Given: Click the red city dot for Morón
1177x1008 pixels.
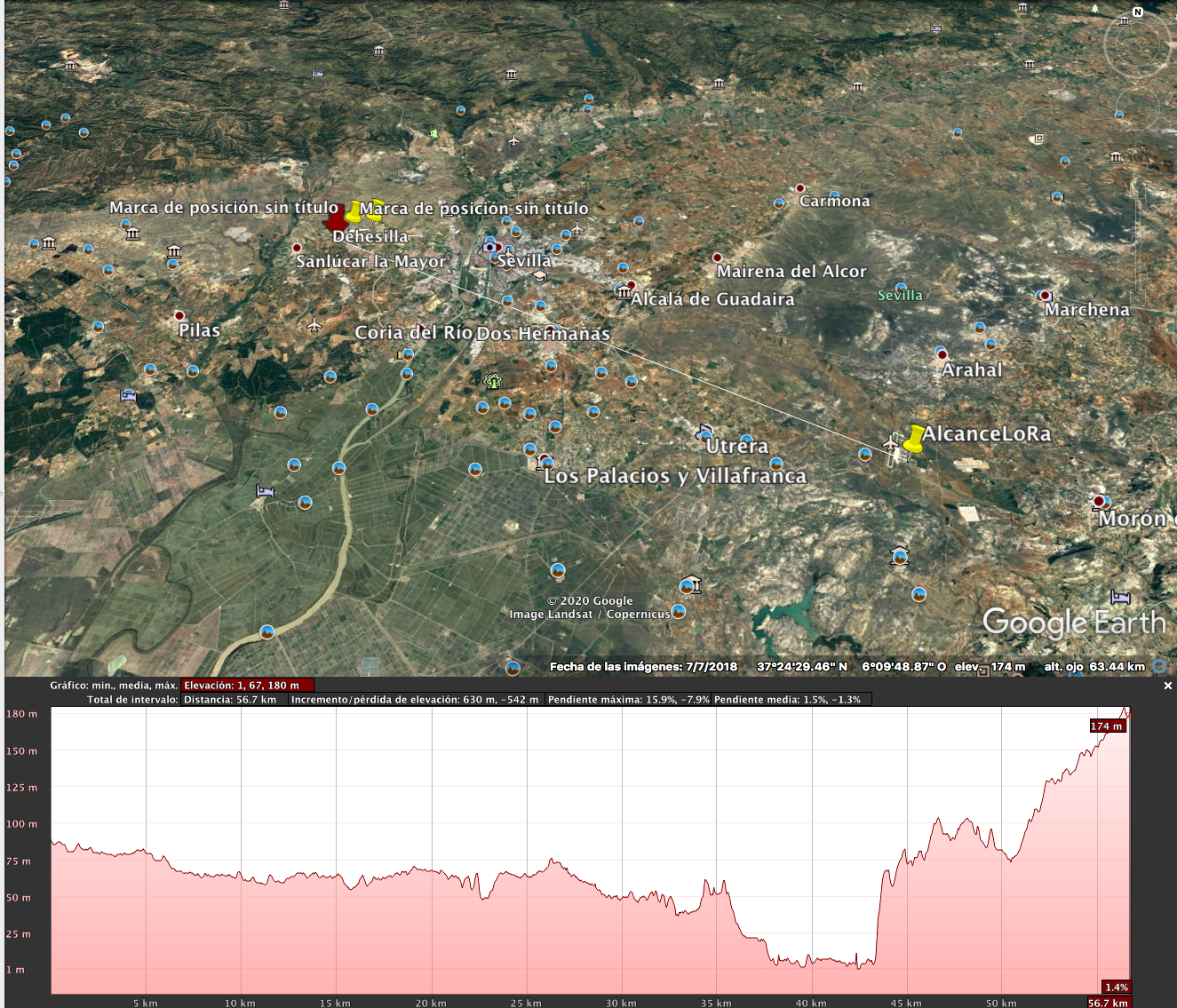Looking at the screenshot, I should (1100, 502).
